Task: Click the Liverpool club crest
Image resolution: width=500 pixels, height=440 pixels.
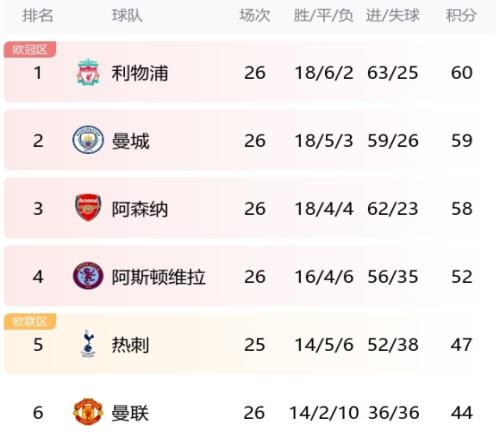Action: tap(88, 72)
